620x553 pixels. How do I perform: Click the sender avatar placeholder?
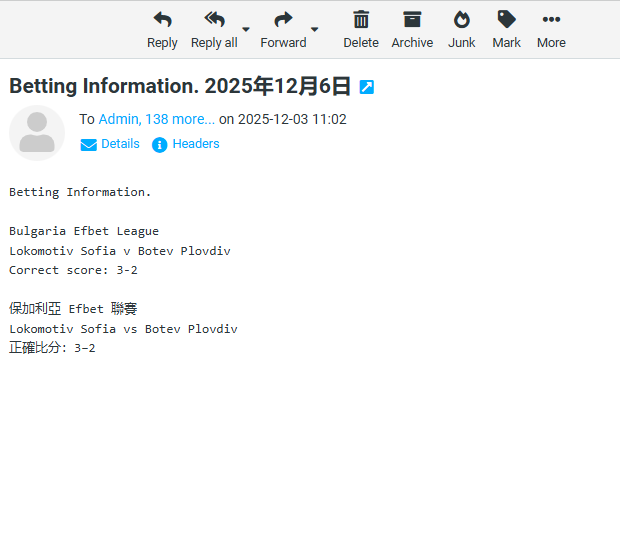pos(37,133)
